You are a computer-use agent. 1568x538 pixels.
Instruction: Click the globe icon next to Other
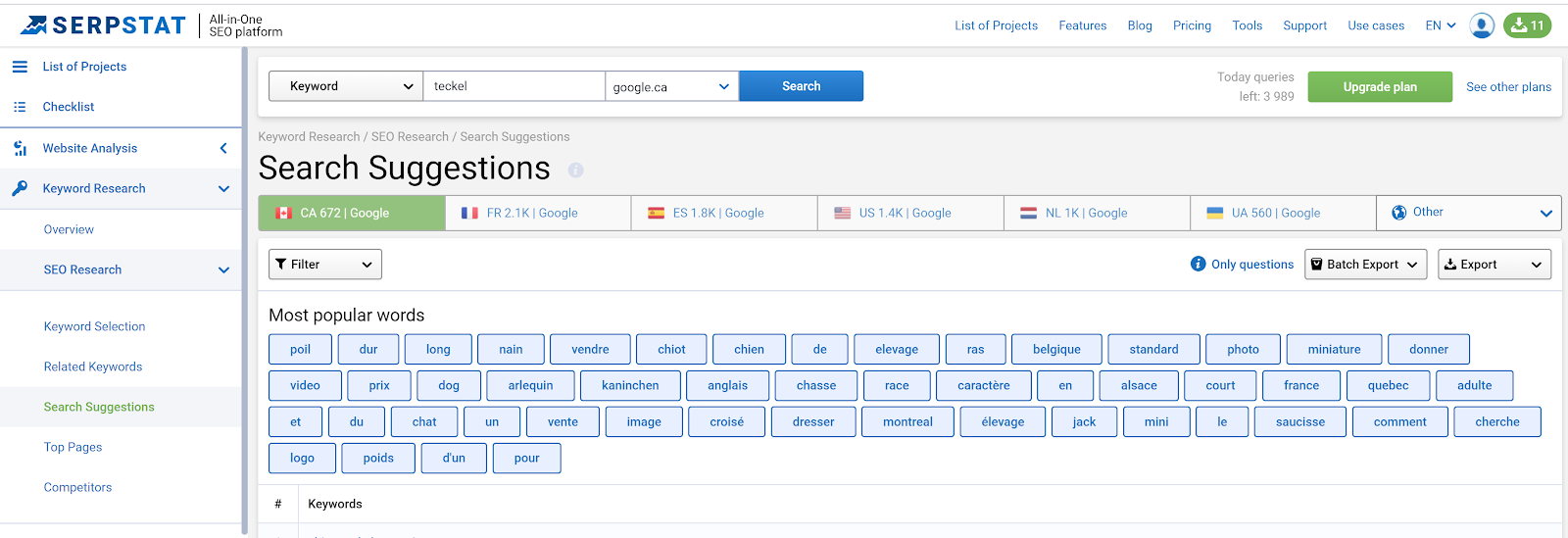(x=1399, y=213)
